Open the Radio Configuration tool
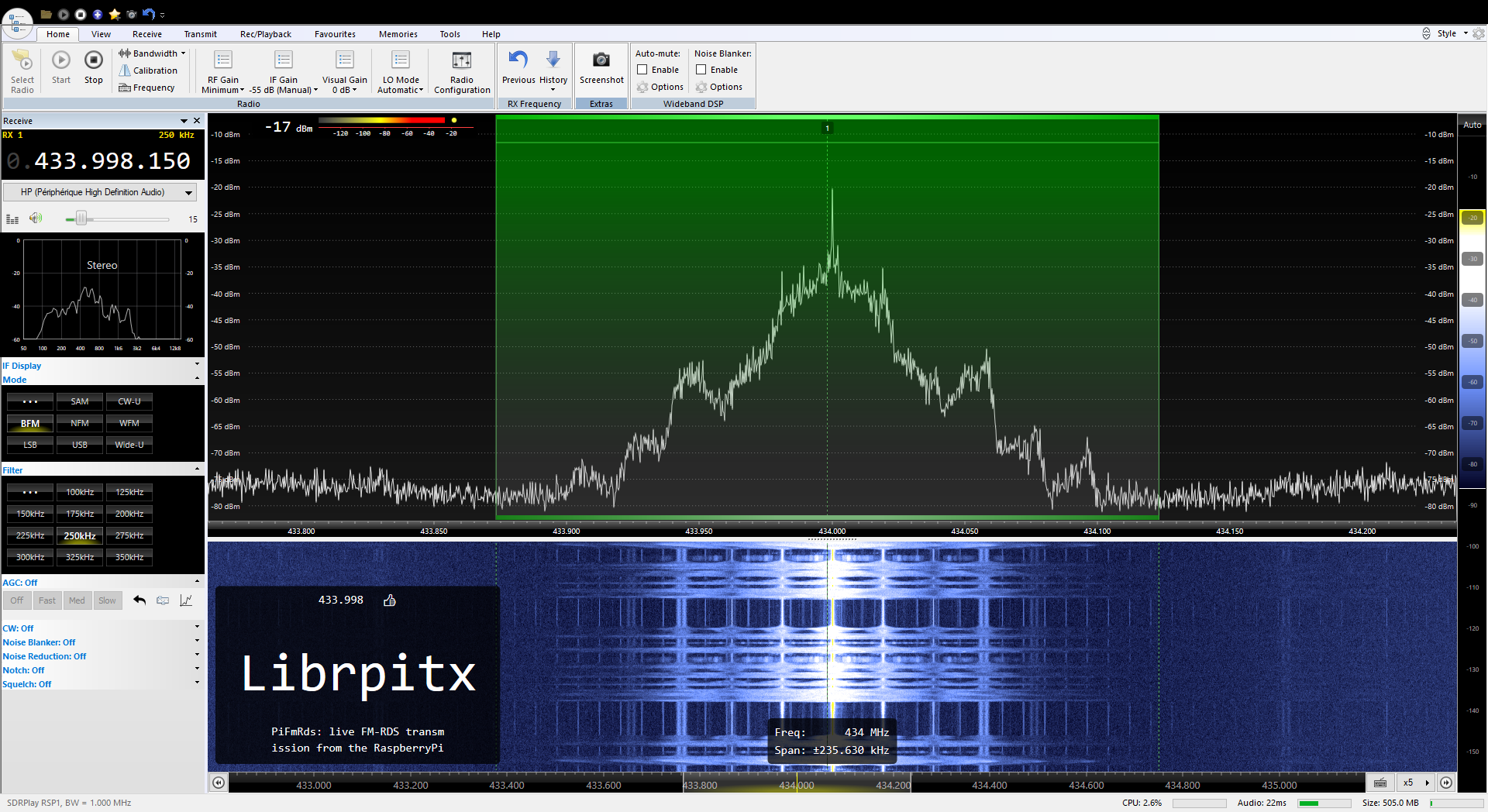Screen dimensions: 1488x812 tap(462, 61)
